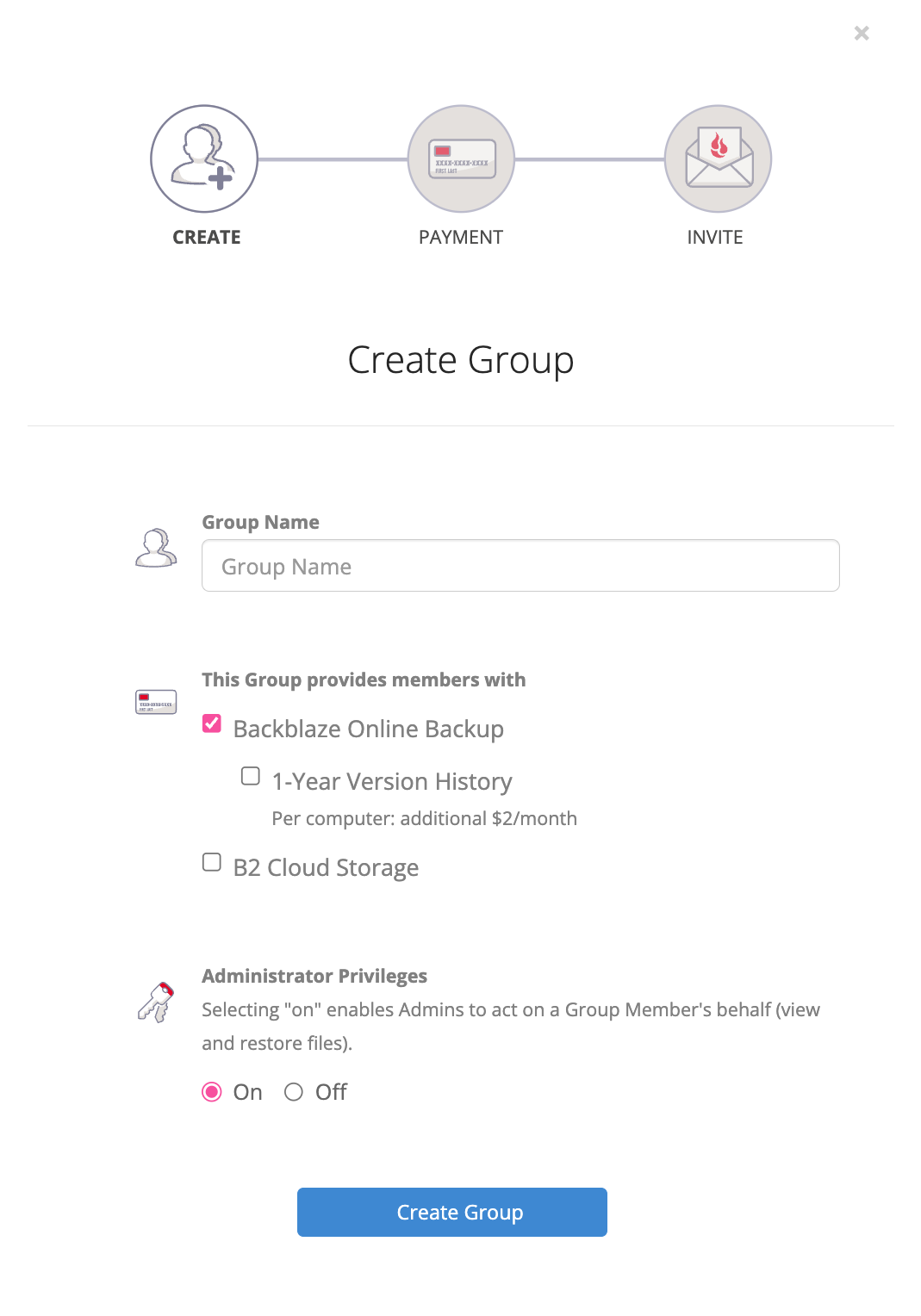Click the B2 Cloud Storage label text

click(327, 867)
